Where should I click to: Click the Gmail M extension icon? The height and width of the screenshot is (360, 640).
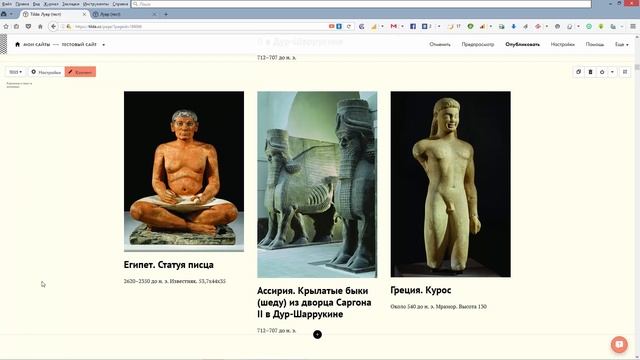point(393,27)
